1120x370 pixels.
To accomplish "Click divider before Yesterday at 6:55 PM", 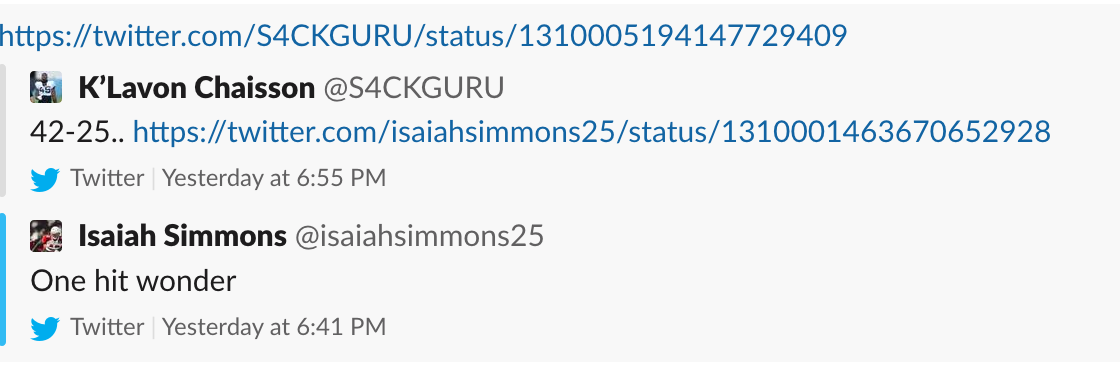I will point(153,179).
